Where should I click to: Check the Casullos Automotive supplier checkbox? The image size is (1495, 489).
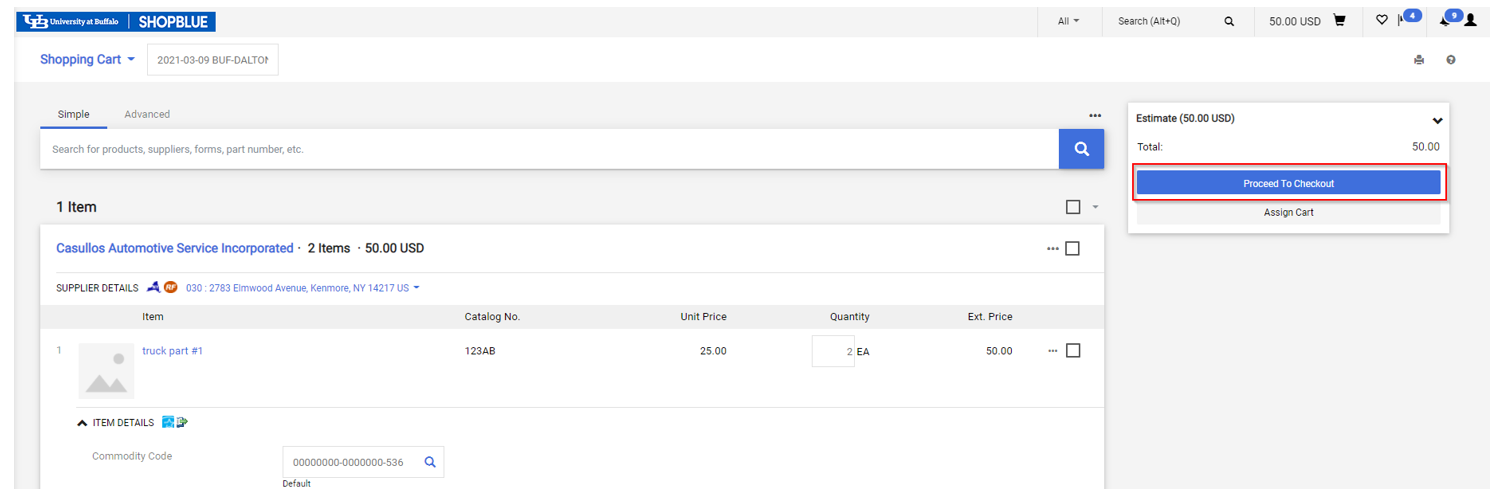pyautogui.click(x=1072, y=249)
